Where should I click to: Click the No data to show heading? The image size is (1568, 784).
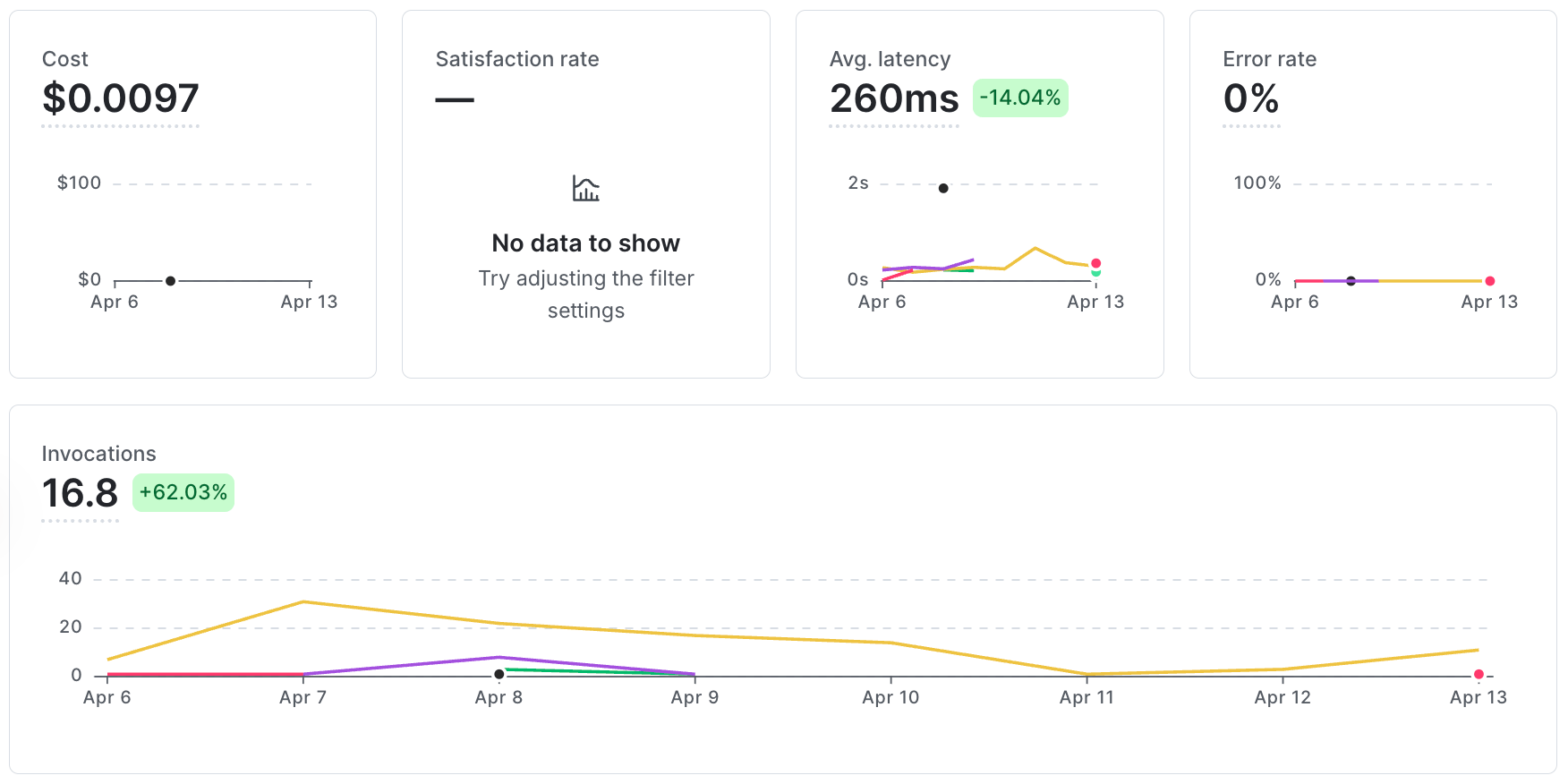coord(586,243)
